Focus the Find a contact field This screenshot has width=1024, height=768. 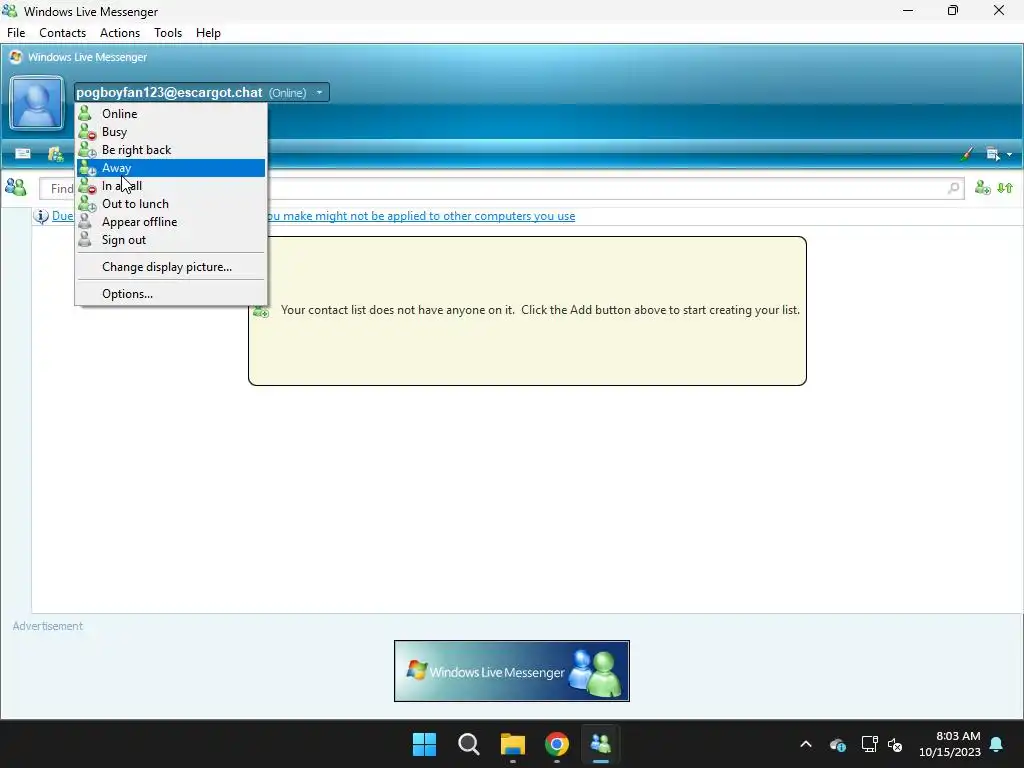501,189
